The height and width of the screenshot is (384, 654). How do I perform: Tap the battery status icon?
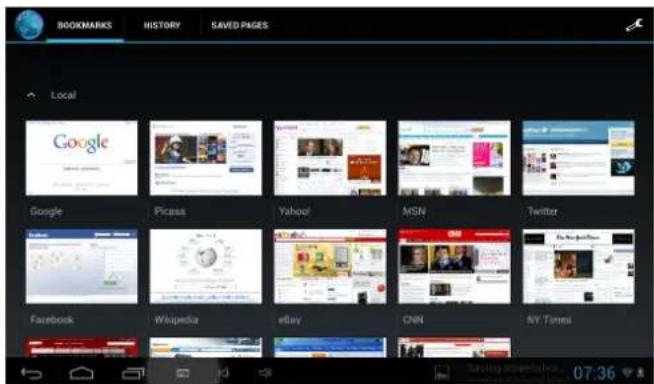coord(640,372)
